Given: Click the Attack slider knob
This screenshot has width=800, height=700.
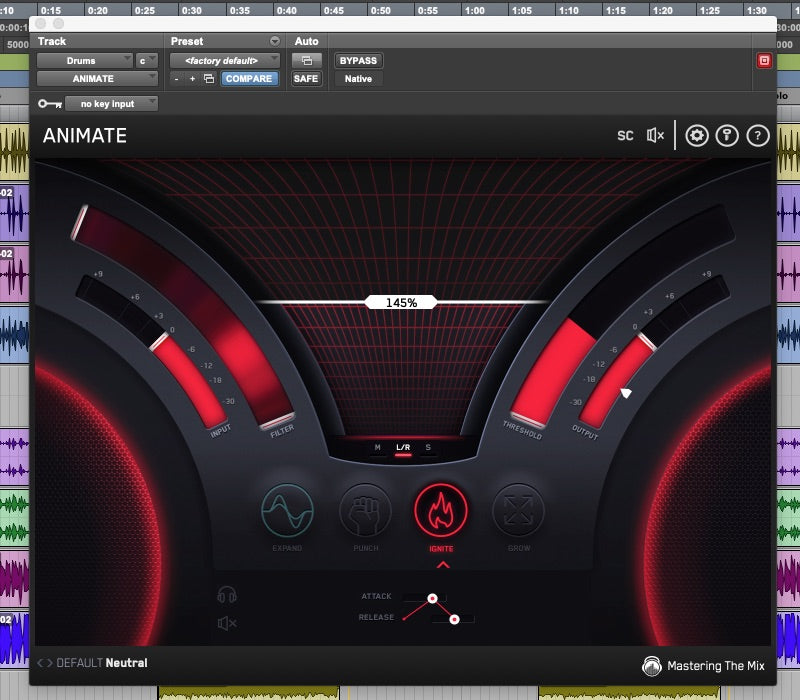Looking at the screenshot, I should click(x=432, y=598).
